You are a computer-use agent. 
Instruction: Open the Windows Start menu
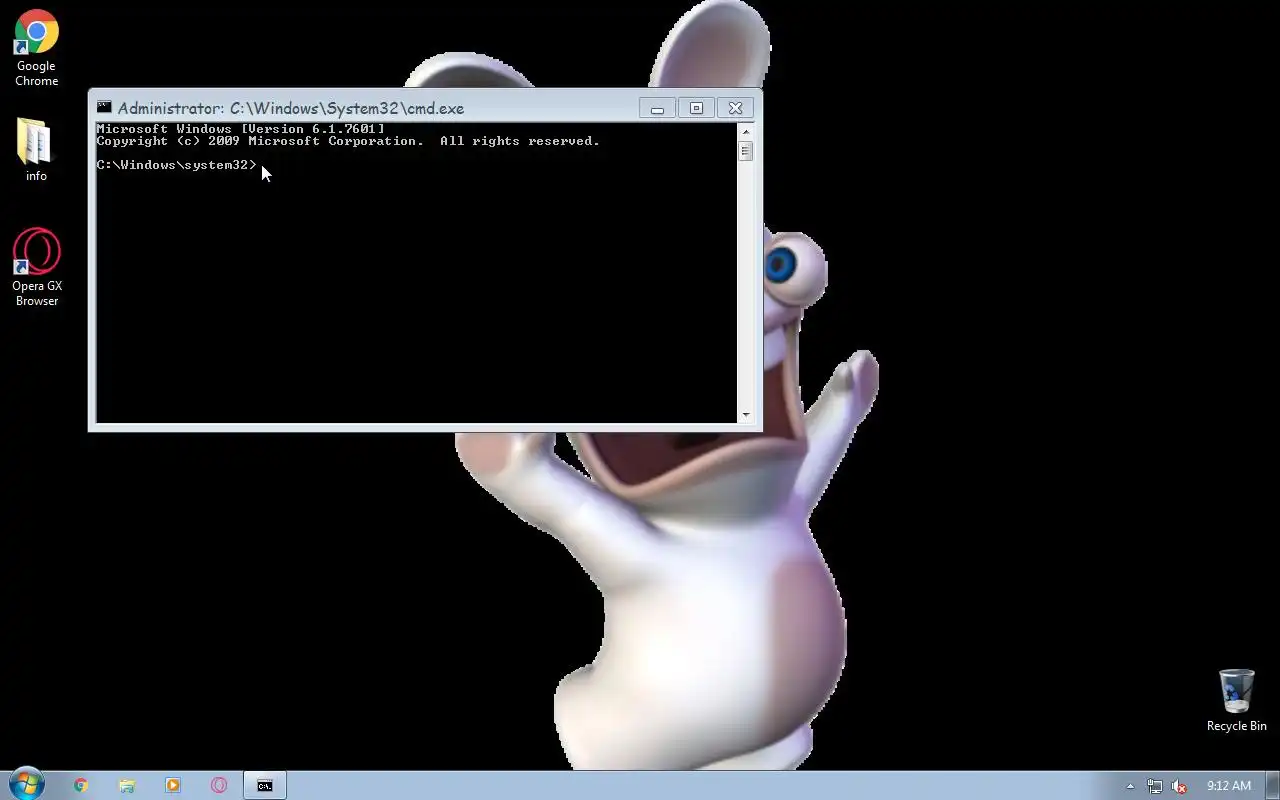coord(26,785)
